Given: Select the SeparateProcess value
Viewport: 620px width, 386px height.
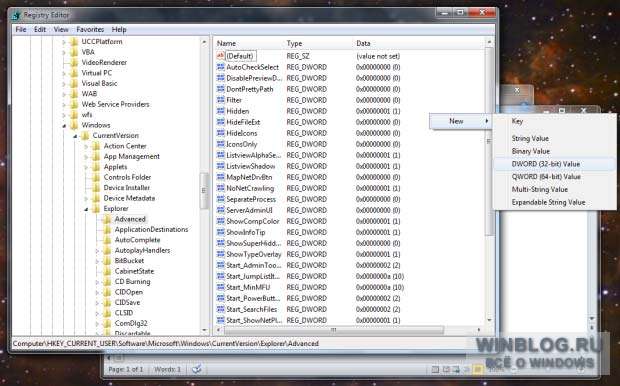Looking at the screenshot, I should pos(251,199).
